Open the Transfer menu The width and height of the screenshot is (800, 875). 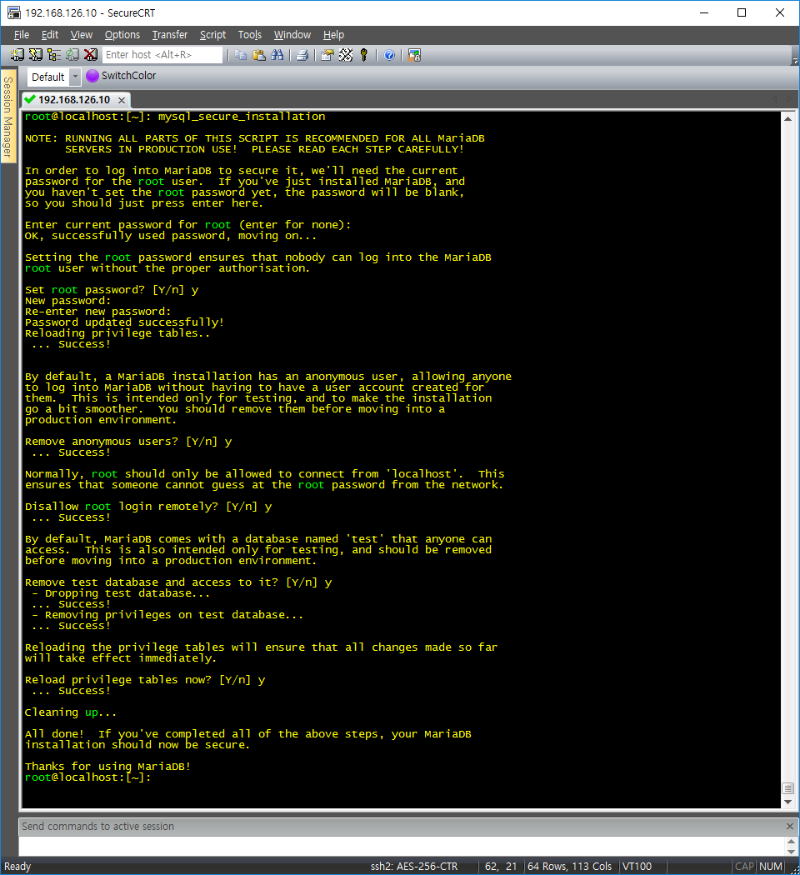click(x=169, y=35)
